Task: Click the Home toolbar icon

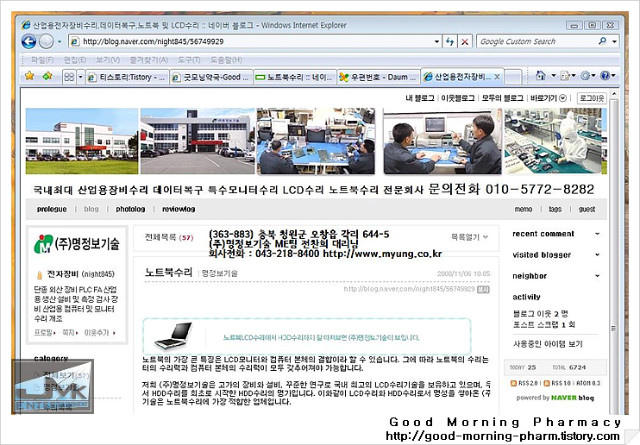Action: 541,76
